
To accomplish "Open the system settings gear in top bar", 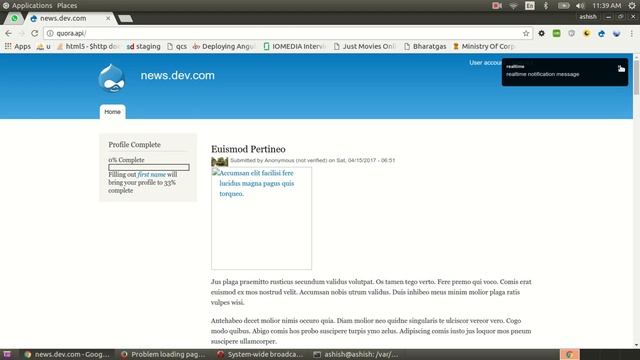I will 632,6.
